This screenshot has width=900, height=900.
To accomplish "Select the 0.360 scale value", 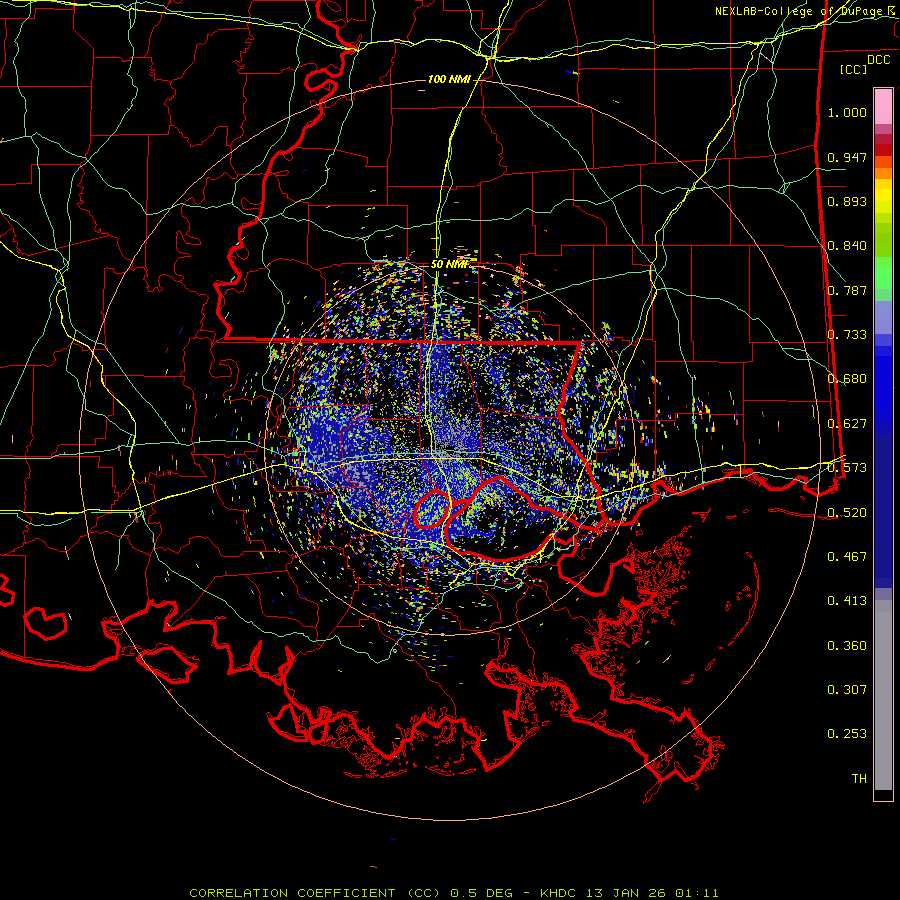I will 847,646.
